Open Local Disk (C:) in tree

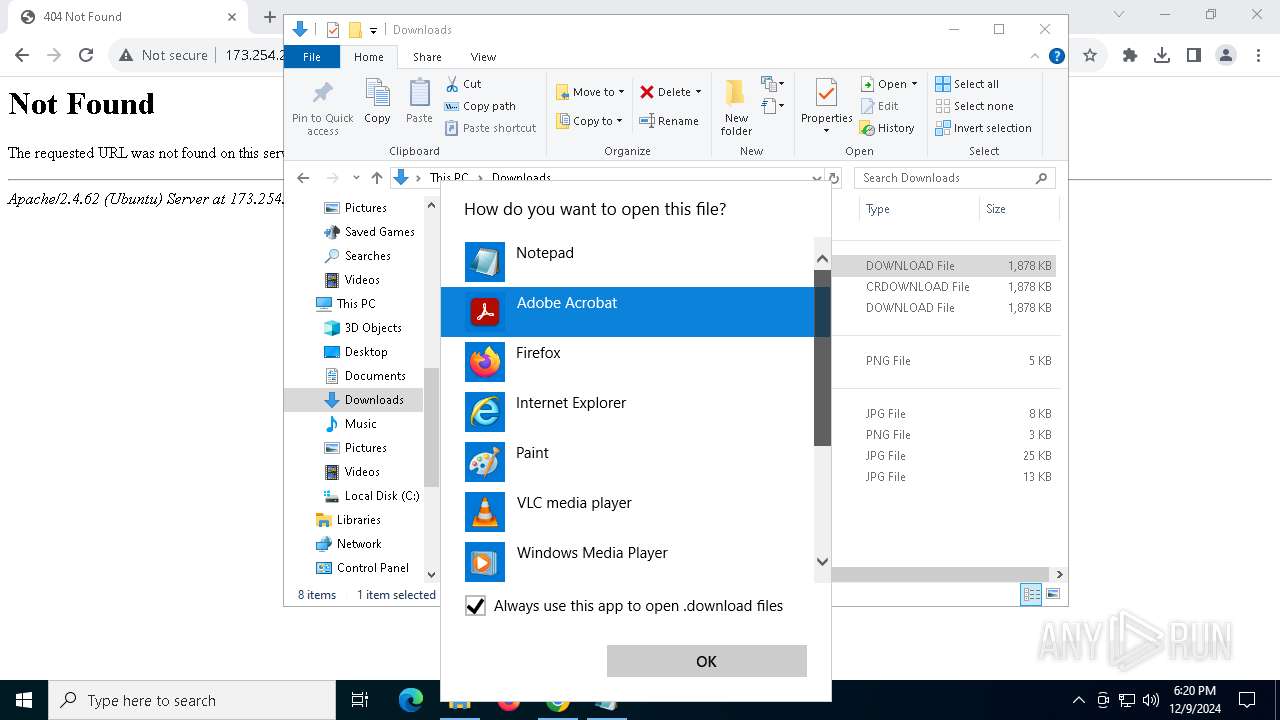pos(371,496)
